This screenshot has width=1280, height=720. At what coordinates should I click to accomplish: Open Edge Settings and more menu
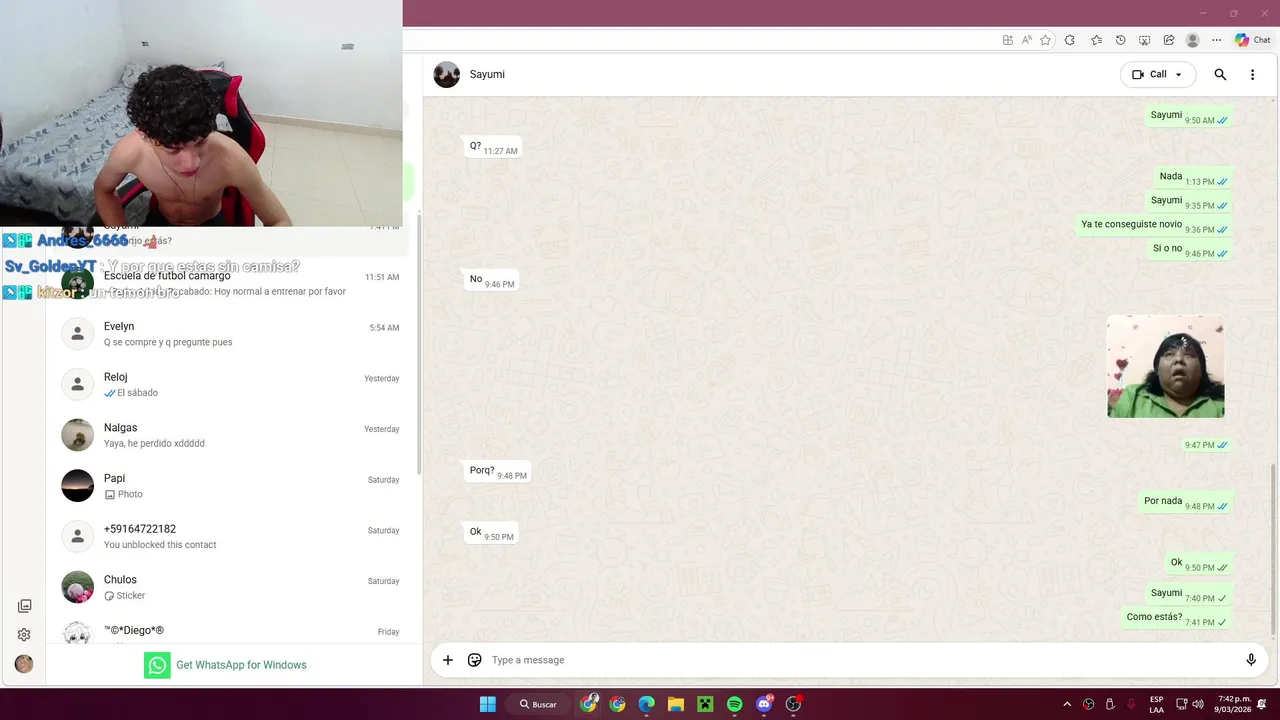pos(1216,40)
